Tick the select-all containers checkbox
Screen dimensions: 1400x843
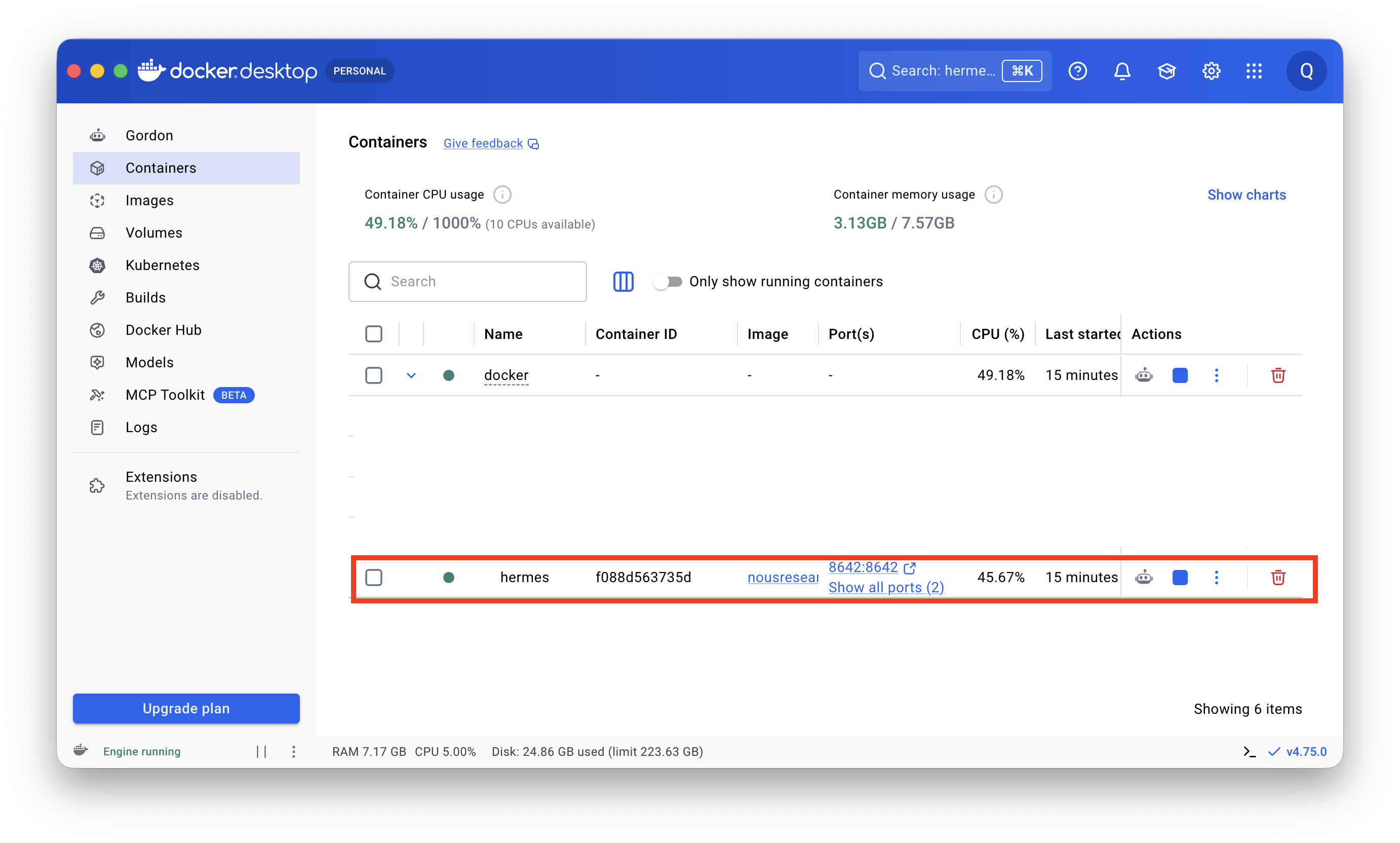[x=373, y=333]
